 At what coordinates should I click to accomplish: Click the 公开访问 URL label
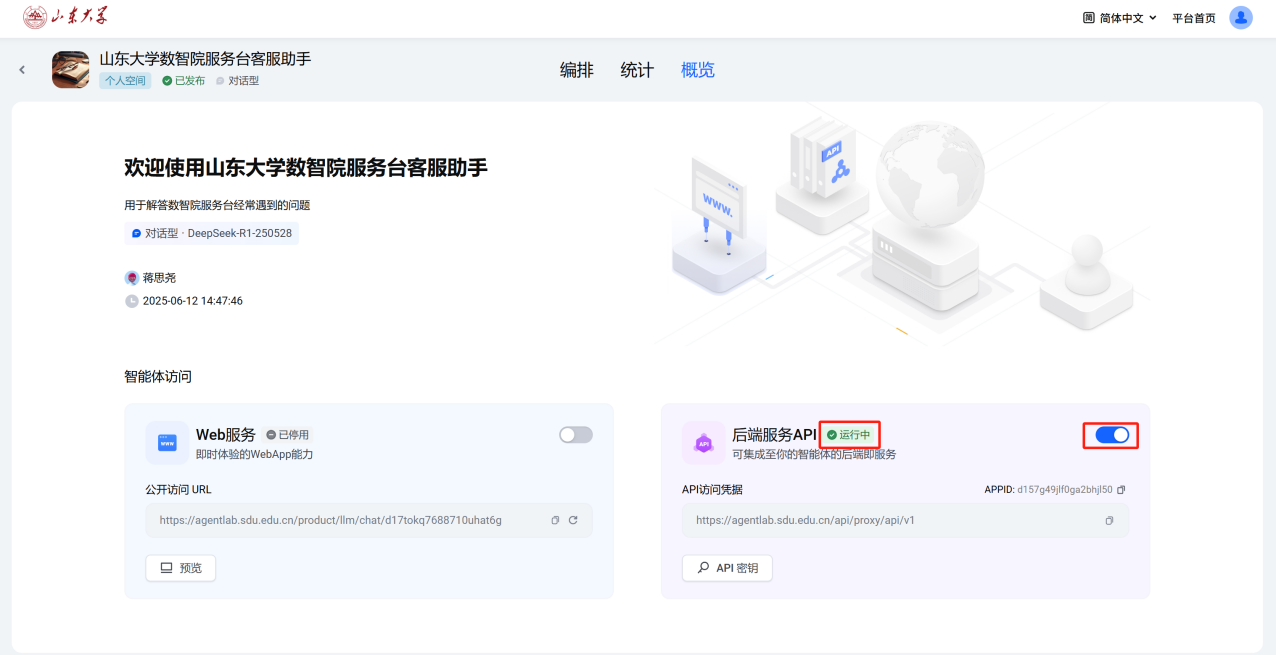[179, 490]
